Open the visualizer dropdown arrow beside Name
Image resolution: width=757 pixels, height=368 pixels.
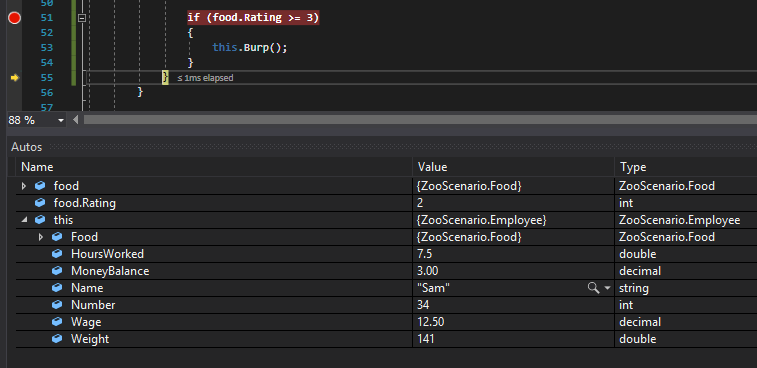click(x=607, y=288)
